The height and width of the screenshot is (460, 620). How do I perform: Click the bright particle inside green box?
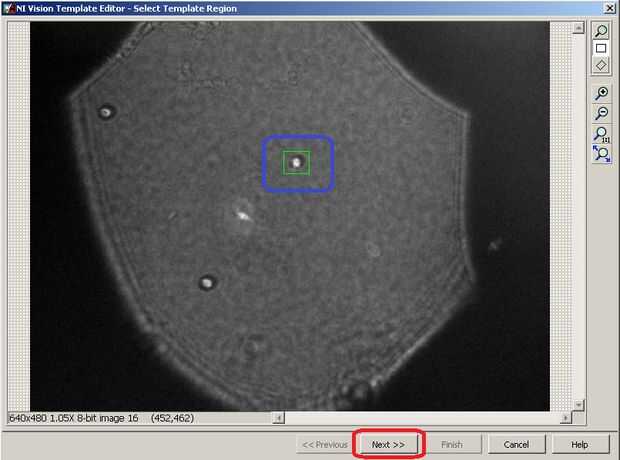tap(296, 162)
